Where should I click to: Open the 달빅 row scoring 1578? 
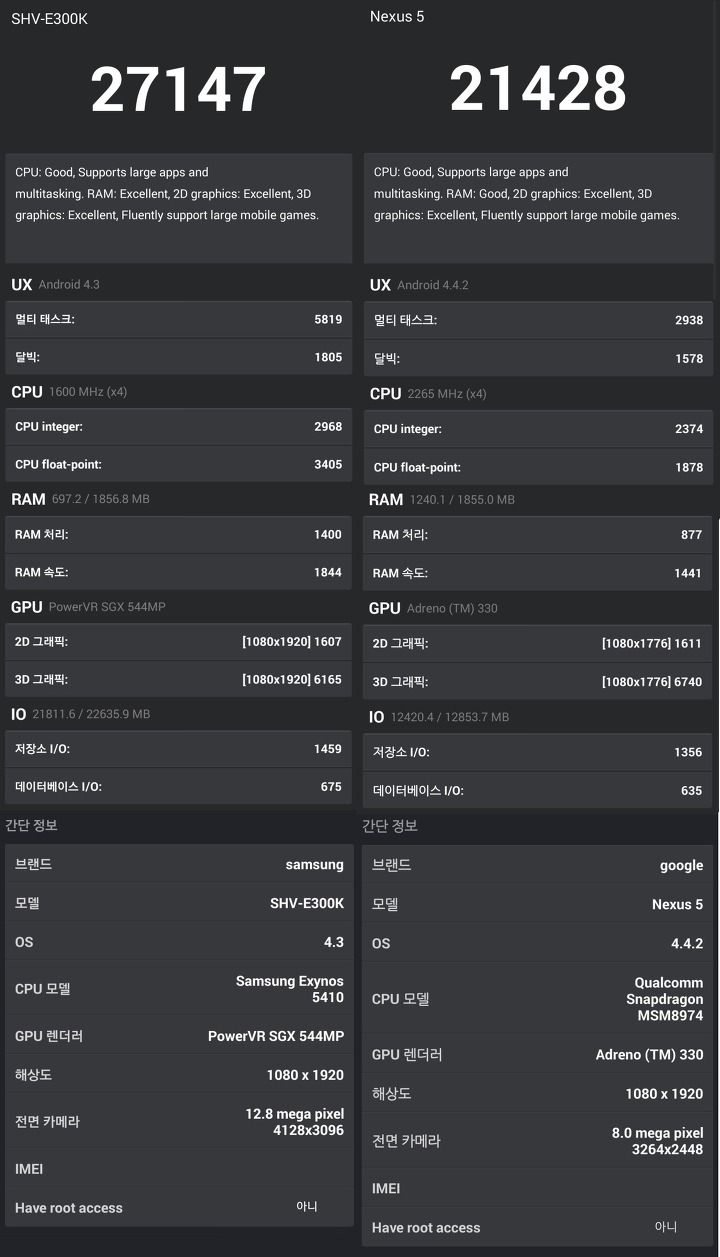[538, 358]
